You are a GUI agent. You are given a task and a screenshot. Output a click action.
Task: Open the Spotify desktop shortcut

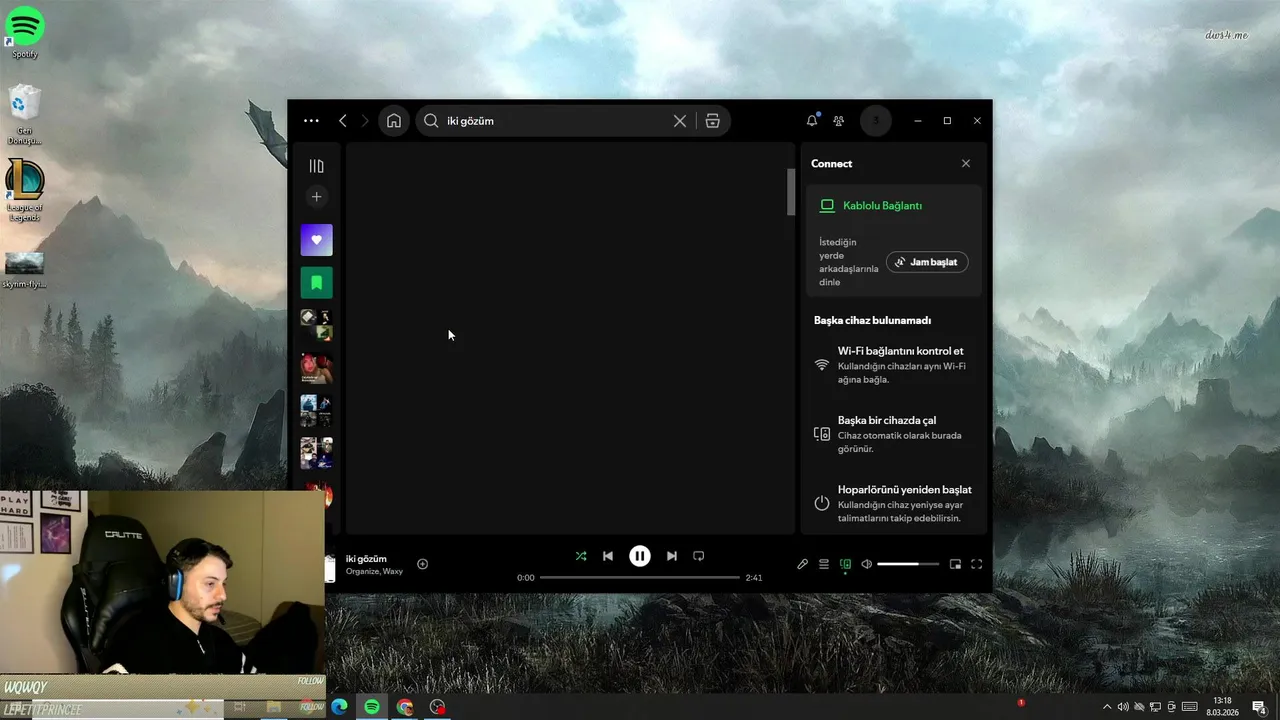25,32
